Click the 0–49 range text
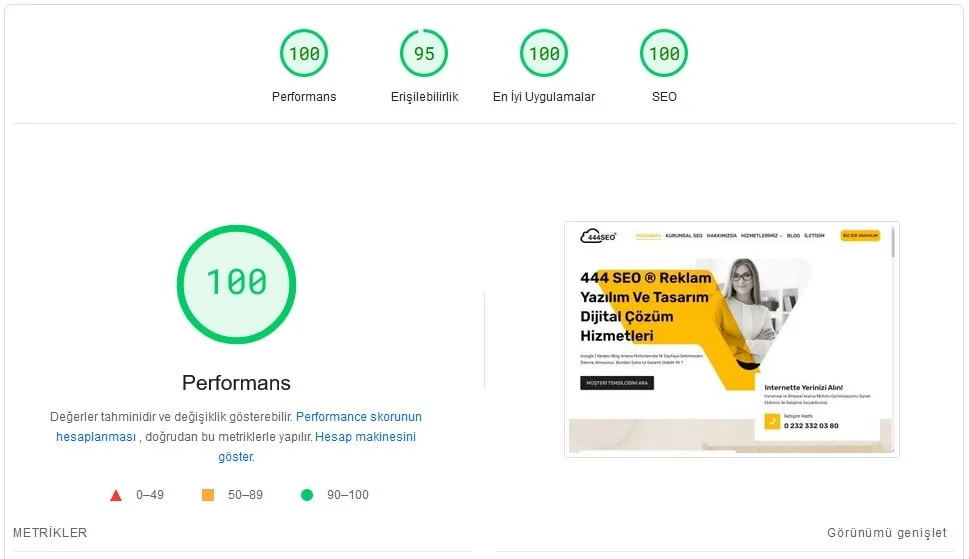 150,495
